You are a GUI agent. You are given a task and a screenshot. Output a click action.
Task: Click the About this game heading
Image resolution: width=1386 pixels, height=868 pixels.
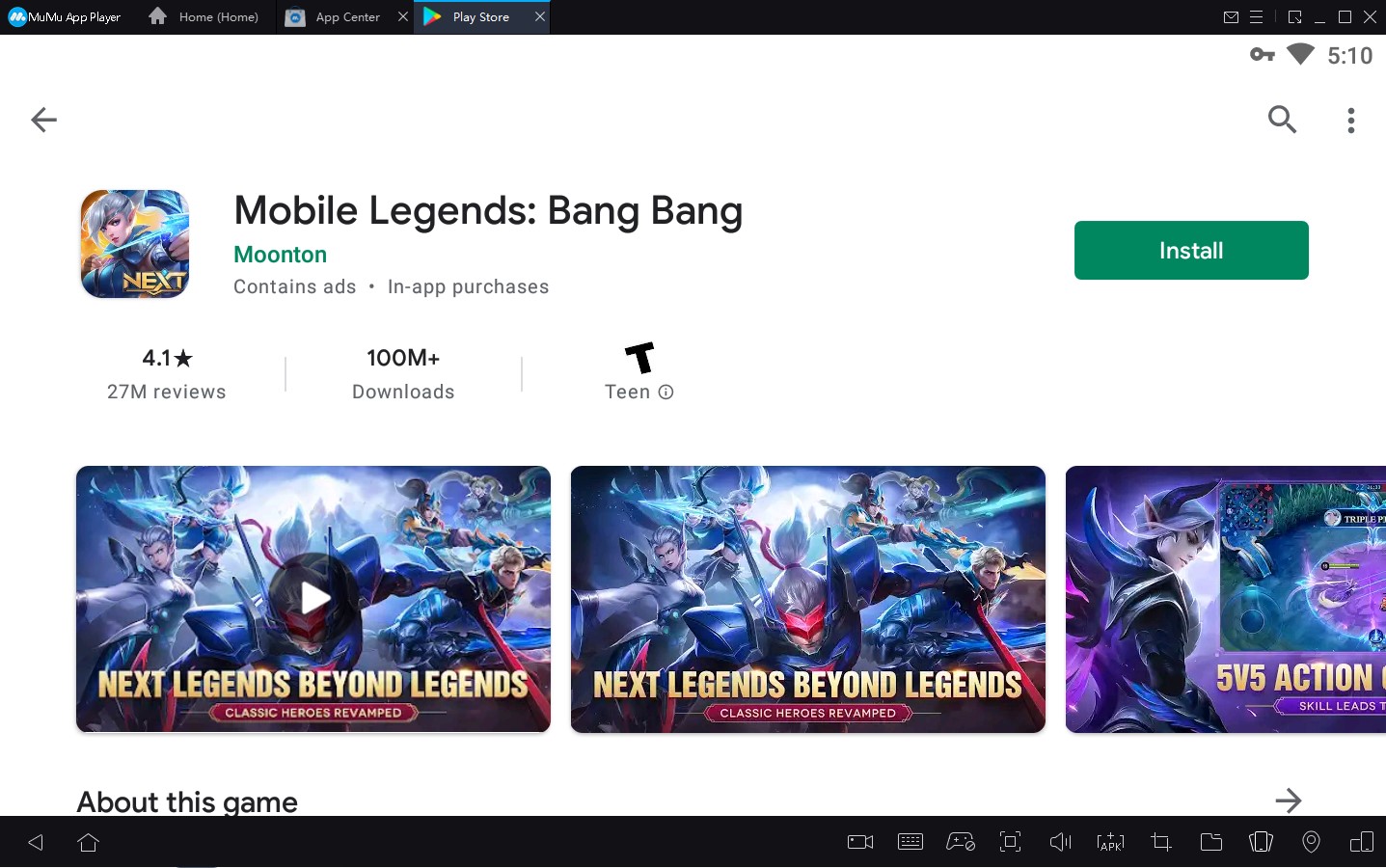pyautogui.click(x=187, y=802)
